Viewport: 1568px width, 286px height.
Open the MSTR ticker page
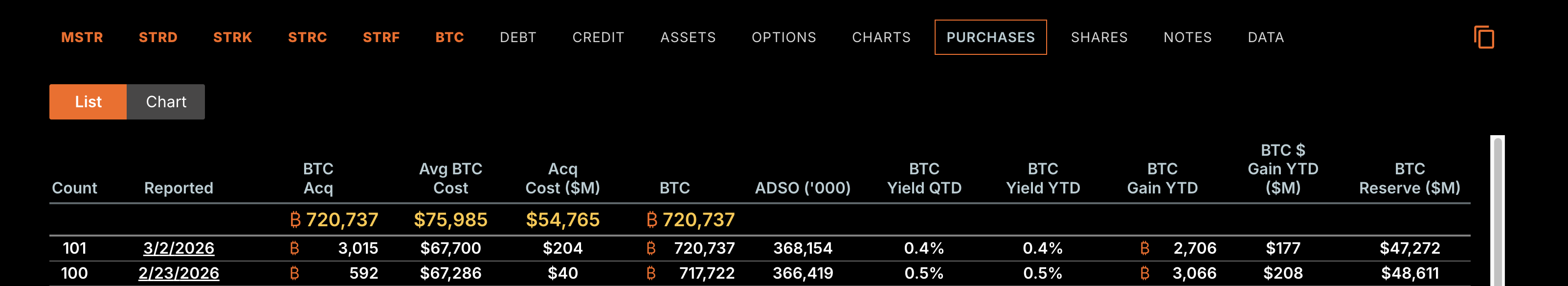(82, 37)
